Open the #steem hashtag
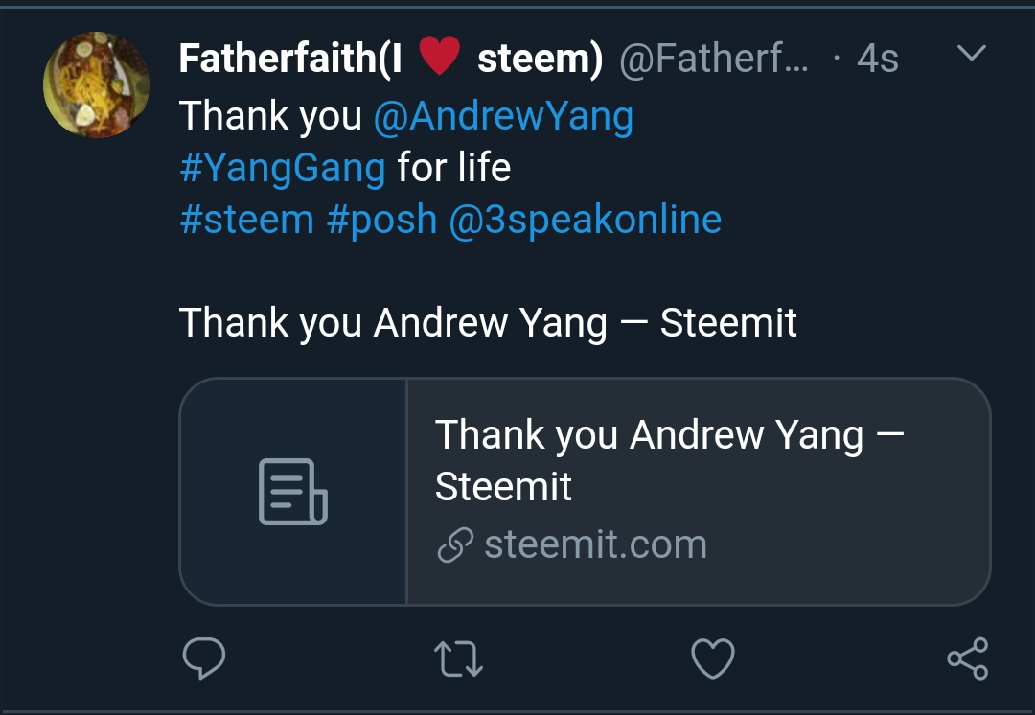 click(x=246, y=220)
